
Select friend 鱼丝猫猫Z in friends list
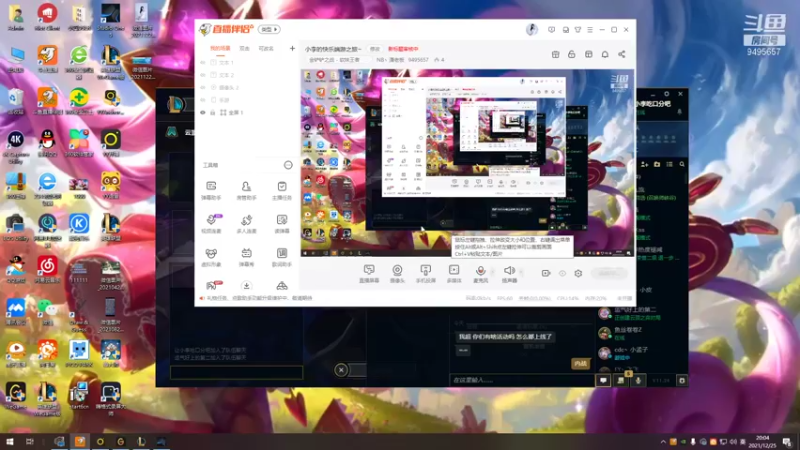(640, 333)
